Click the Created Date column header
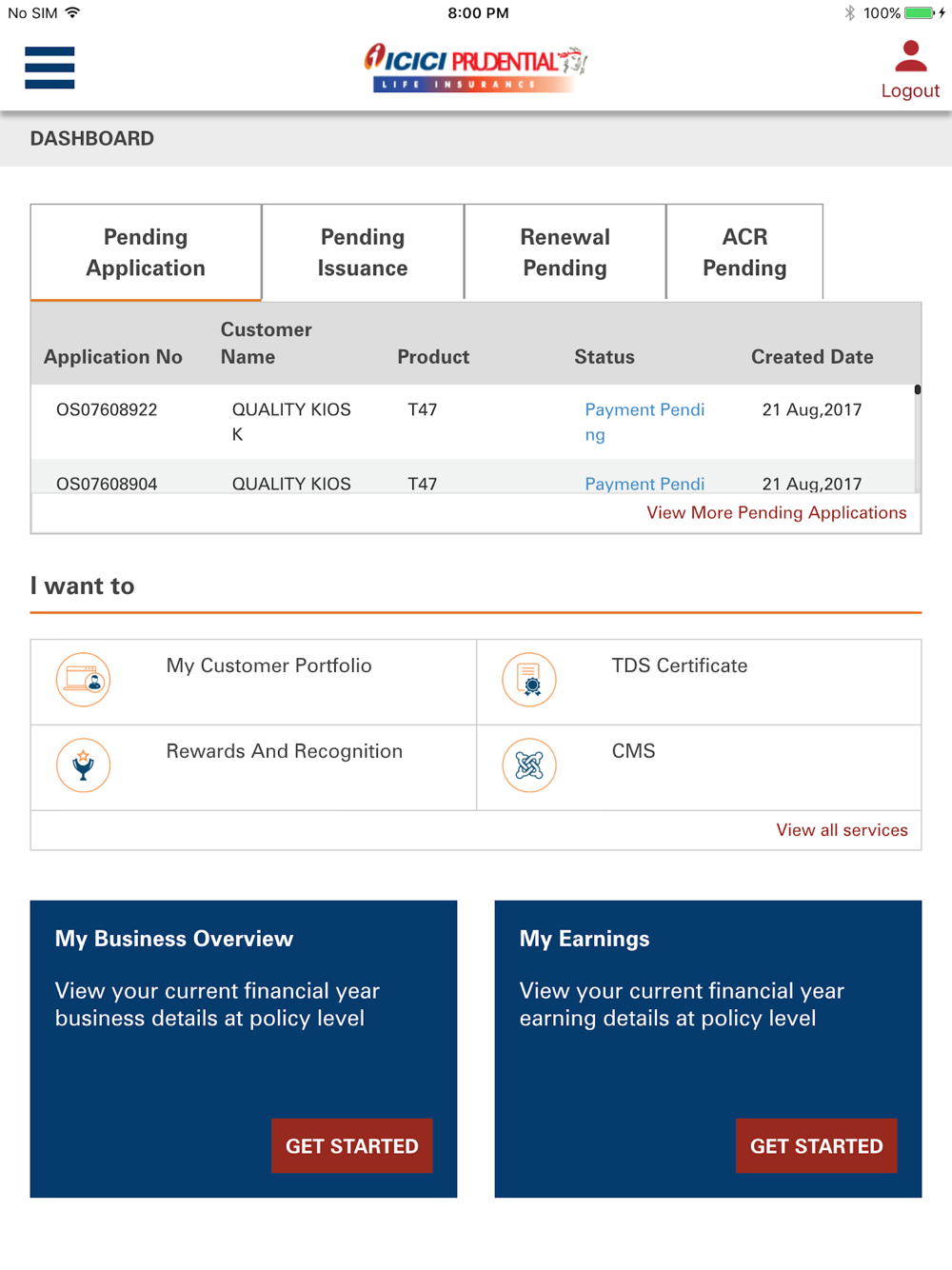 (x=812, y=357)
